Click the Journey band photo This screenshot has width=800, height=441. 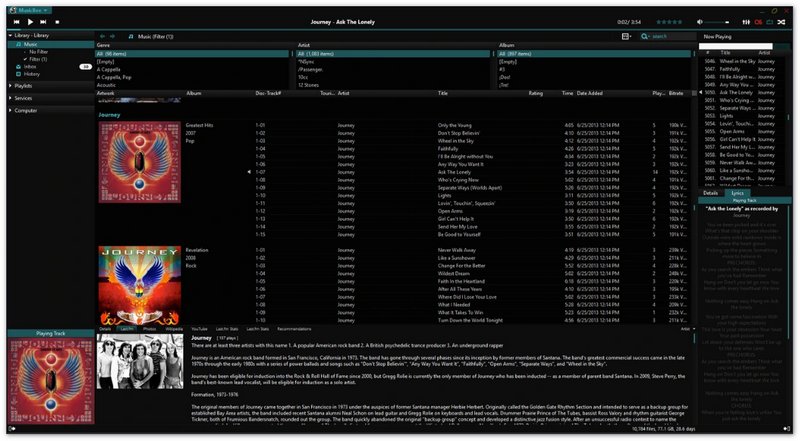140,362
